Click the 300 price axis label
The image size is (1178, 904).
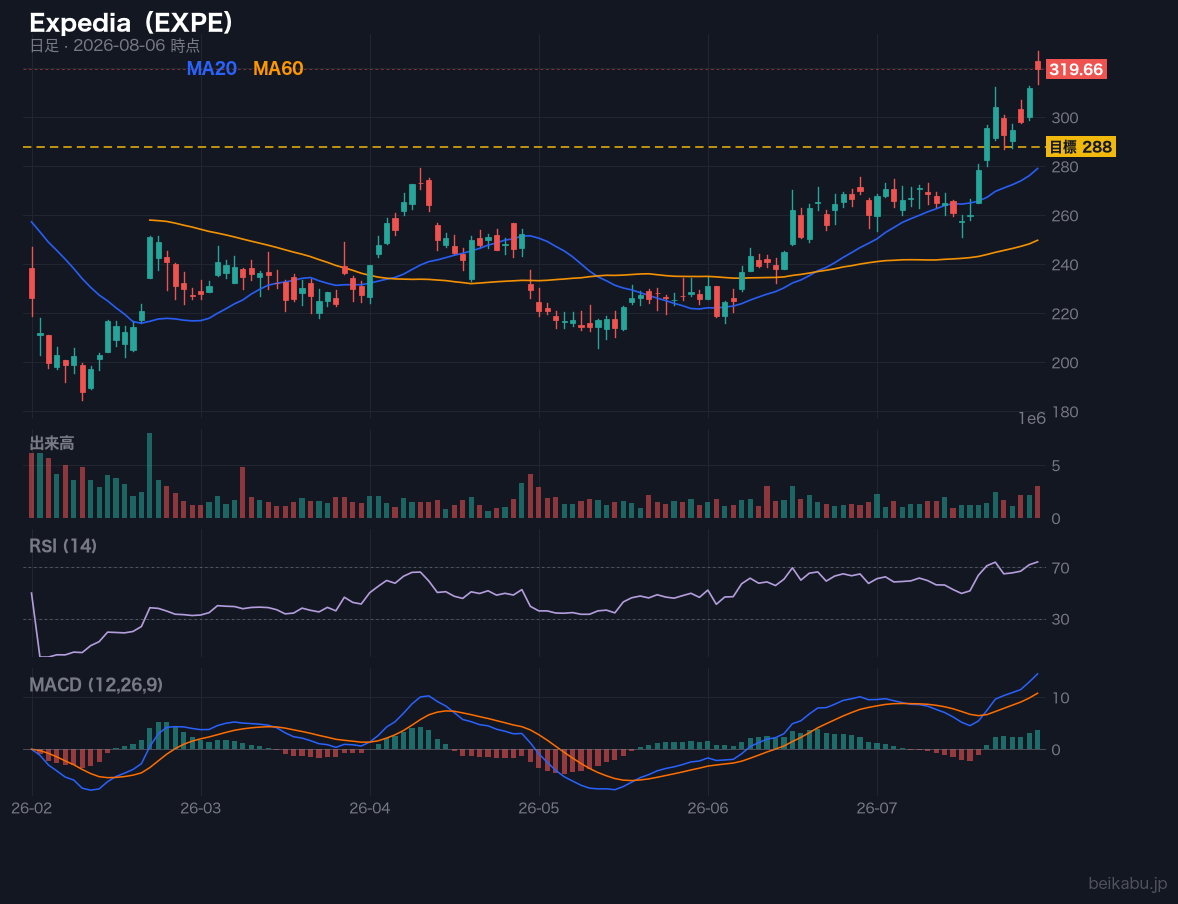coord(1065,118)
